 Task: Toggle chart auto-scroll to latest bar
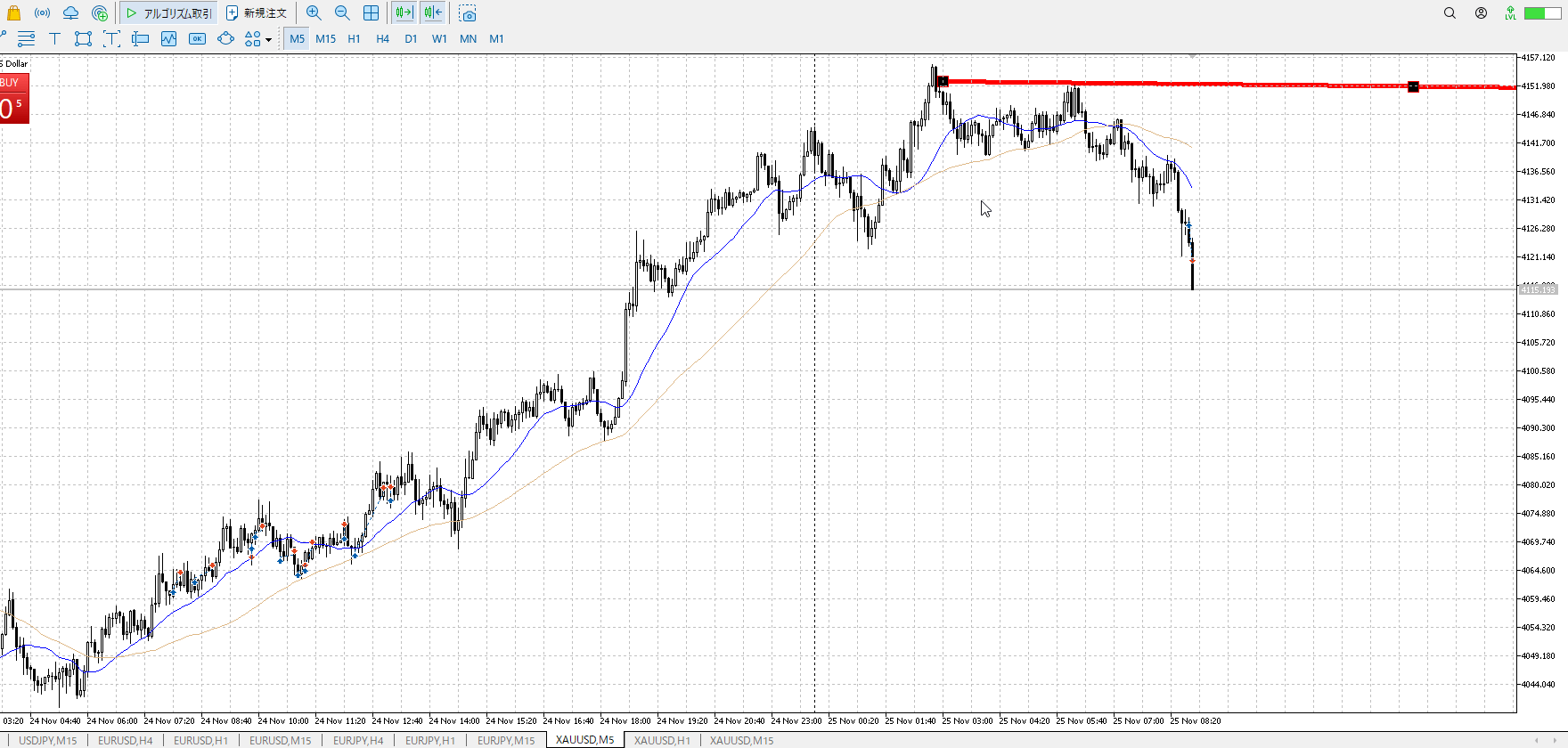(x=404, y=12)
